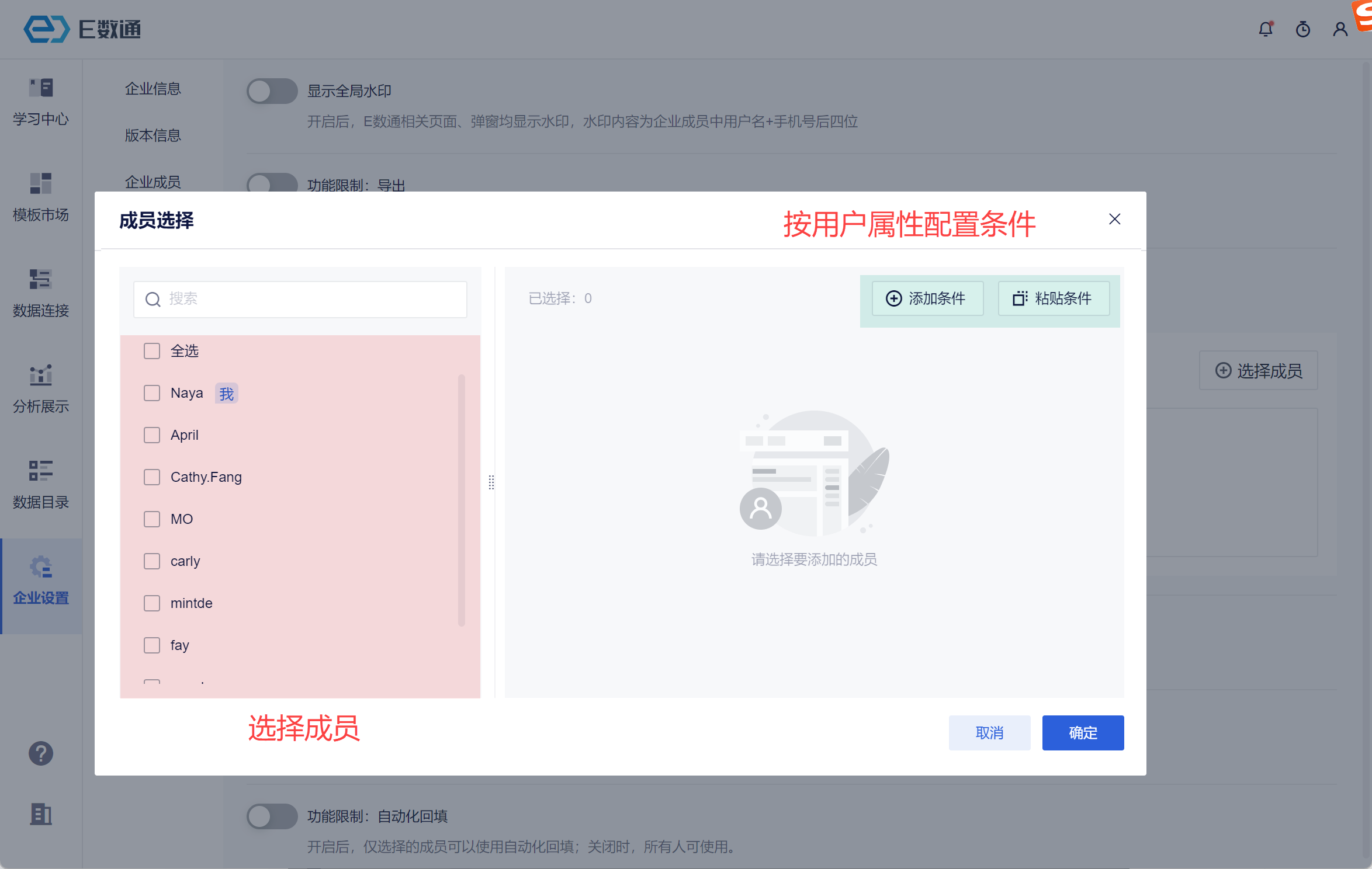Viewport: 1372px width, 869px height.
Task: Open the timer clock icon
Action: pos(1303,29)
